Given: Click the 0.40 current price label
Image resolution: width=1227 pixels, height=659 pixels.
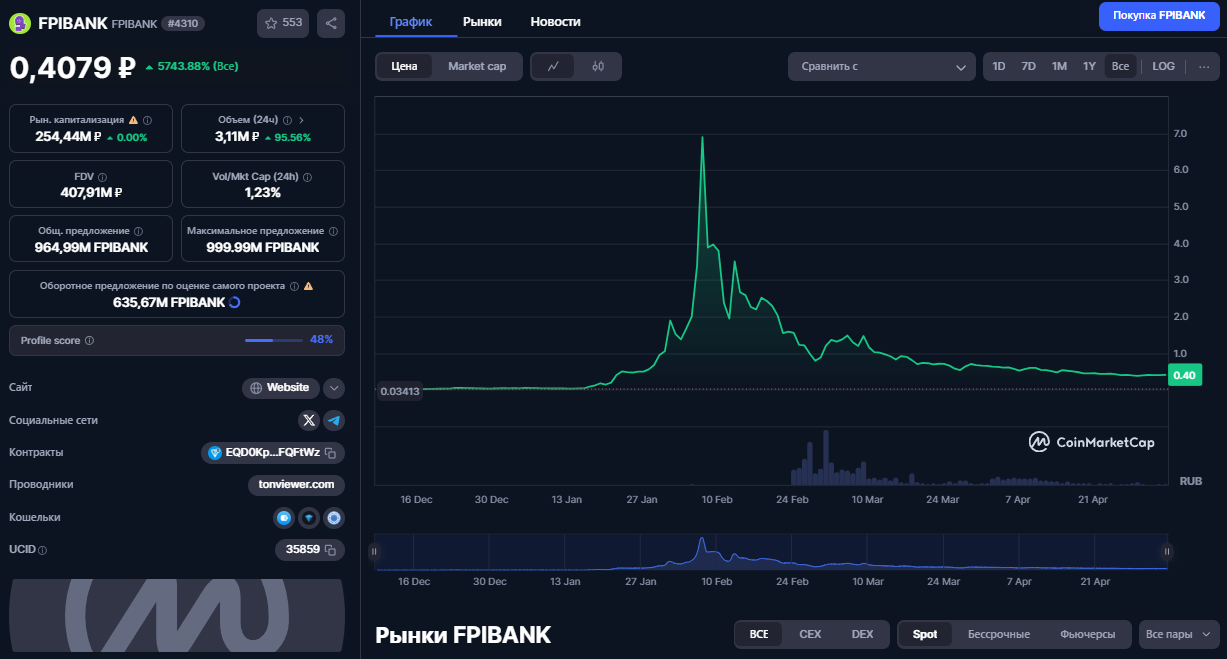Looking at the screenshot, I should [x=1184, y=376].
